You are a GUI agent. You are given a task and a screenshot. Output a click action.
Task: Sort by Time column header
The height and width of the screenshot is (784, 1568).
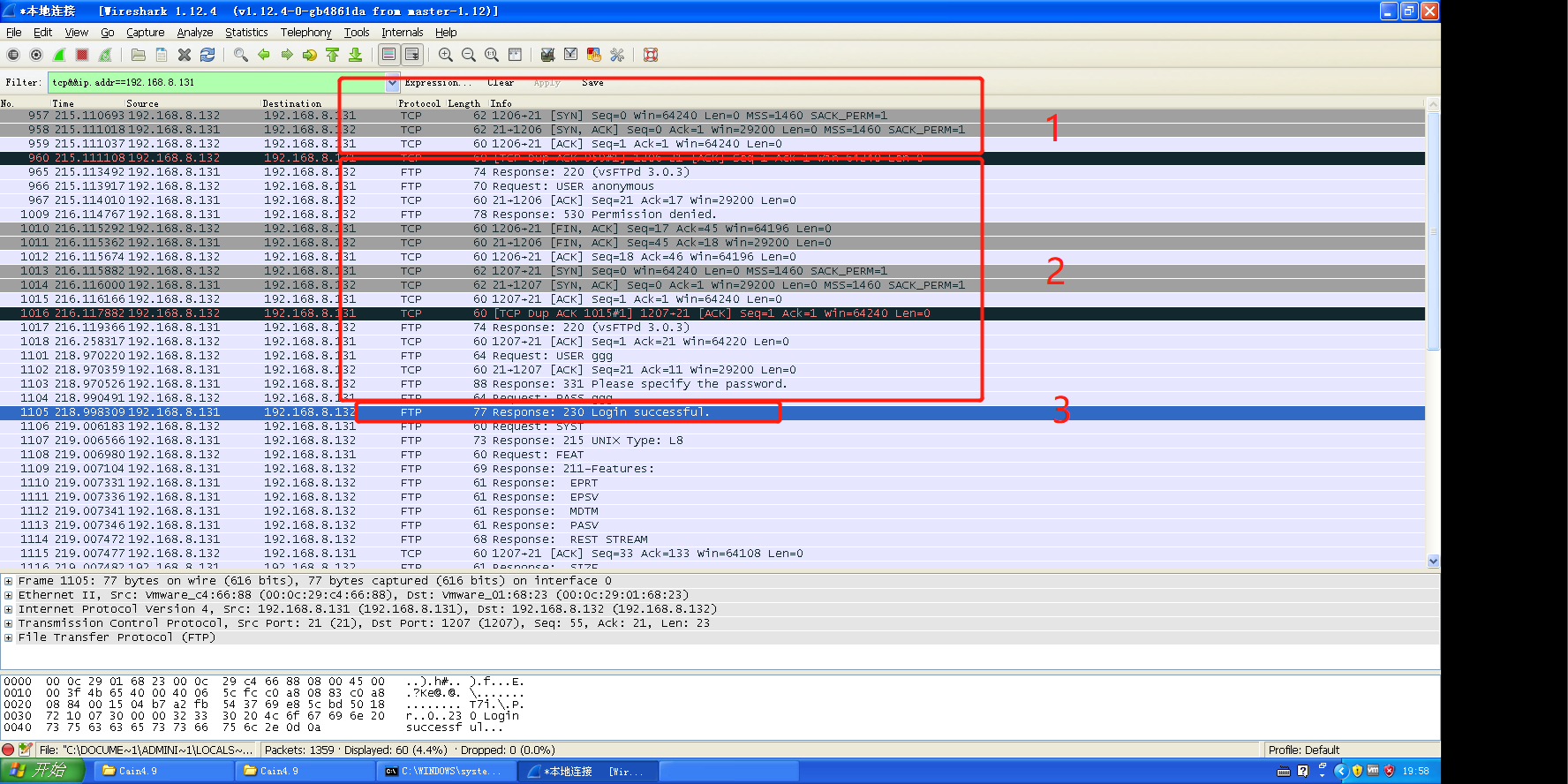pos(63,103)
